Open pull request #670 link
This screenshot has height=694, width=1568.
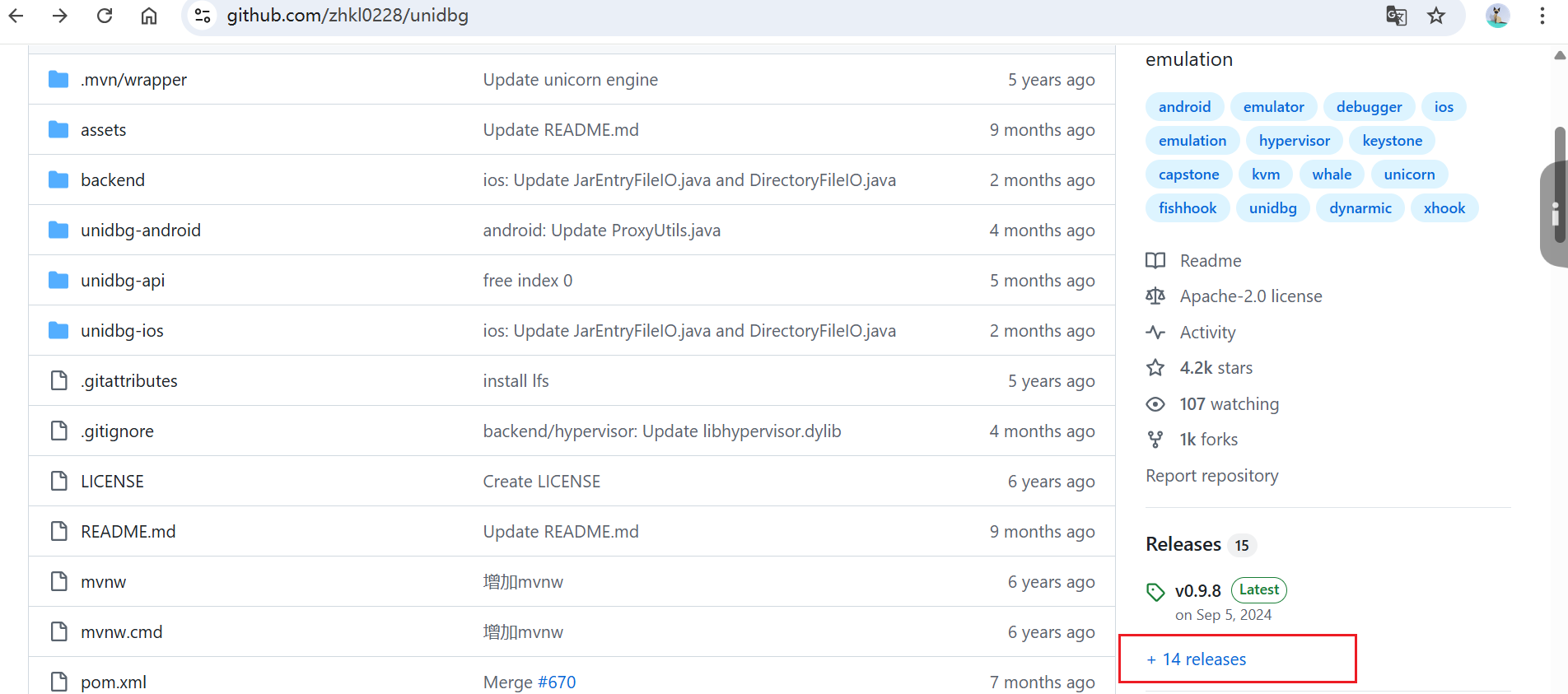(x=557, y=682)
